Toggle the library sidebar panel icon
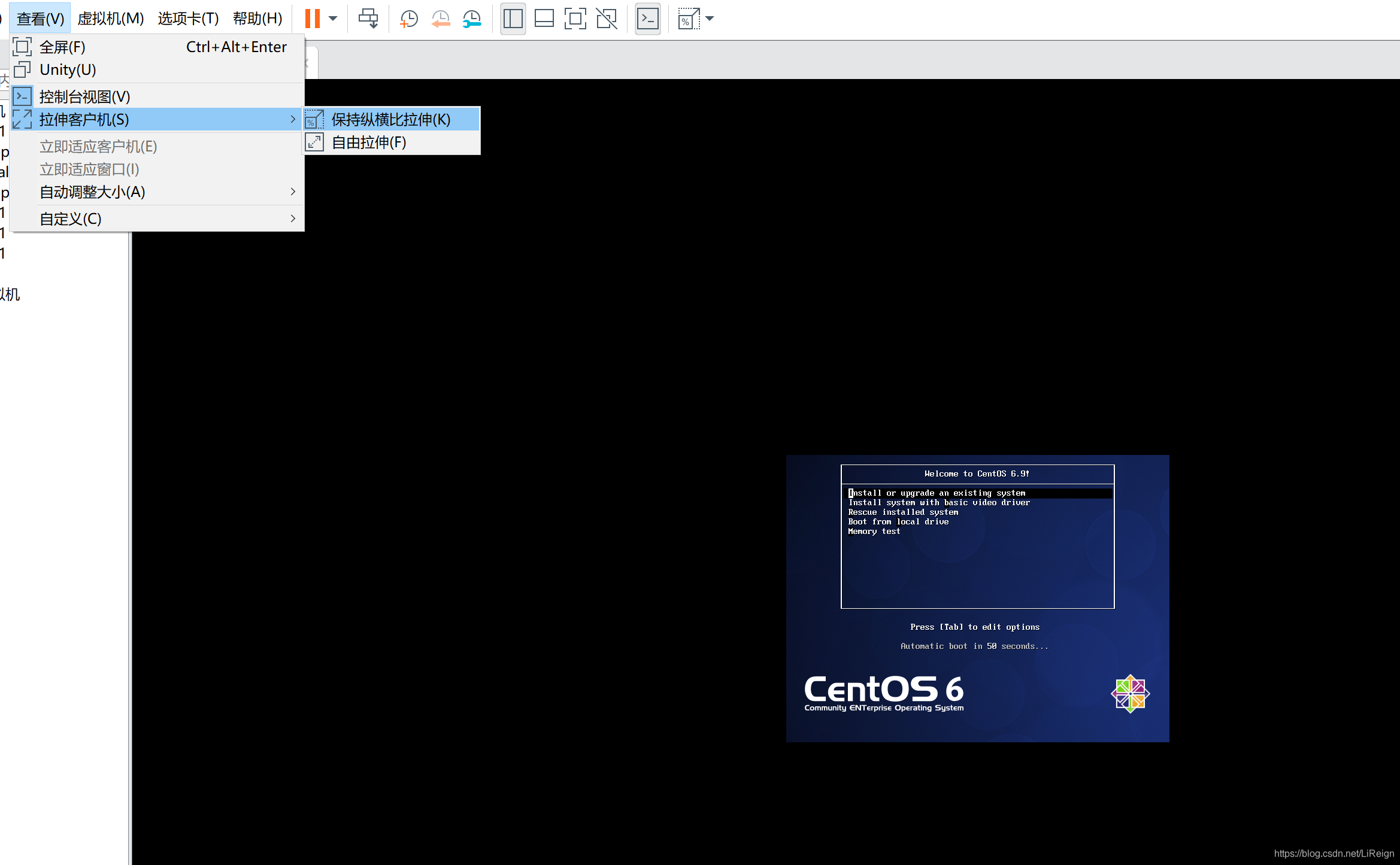The width and height of the screenshot is (1400, 865). click(513, 19)
